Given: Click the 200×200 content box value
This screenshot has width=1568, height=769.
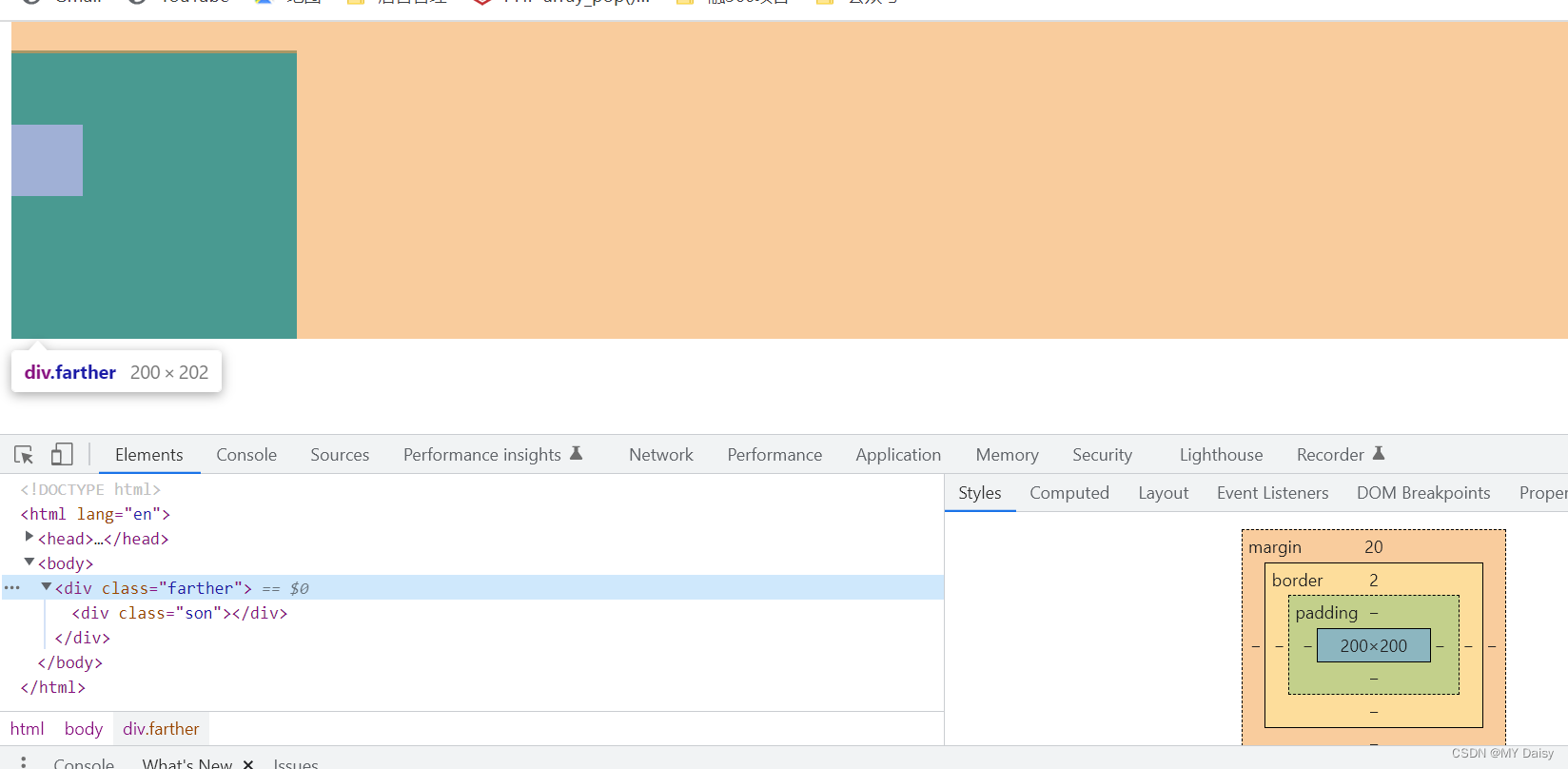Looking at the screenshot, I should click(x=1374, y=646).
